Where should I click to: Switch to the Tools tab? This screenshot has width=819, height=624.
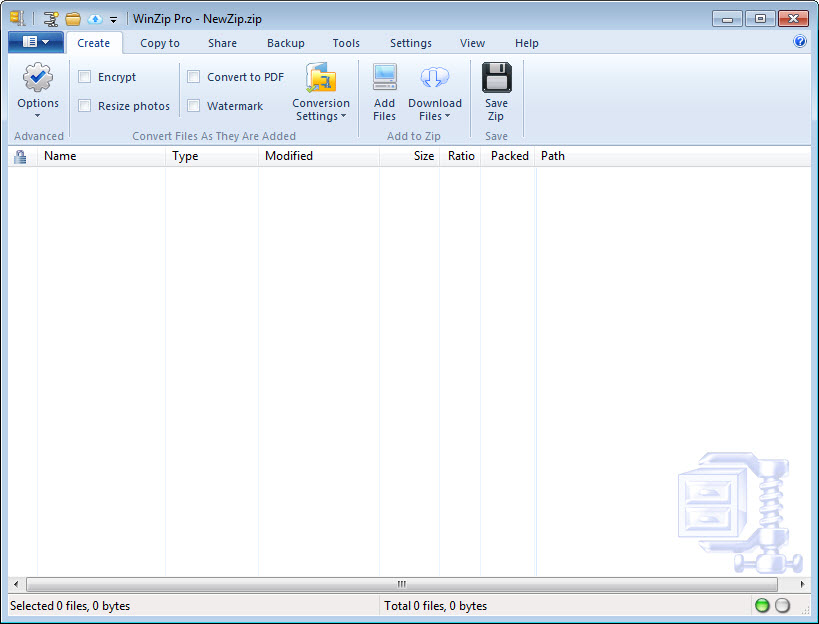coord(346,43)
